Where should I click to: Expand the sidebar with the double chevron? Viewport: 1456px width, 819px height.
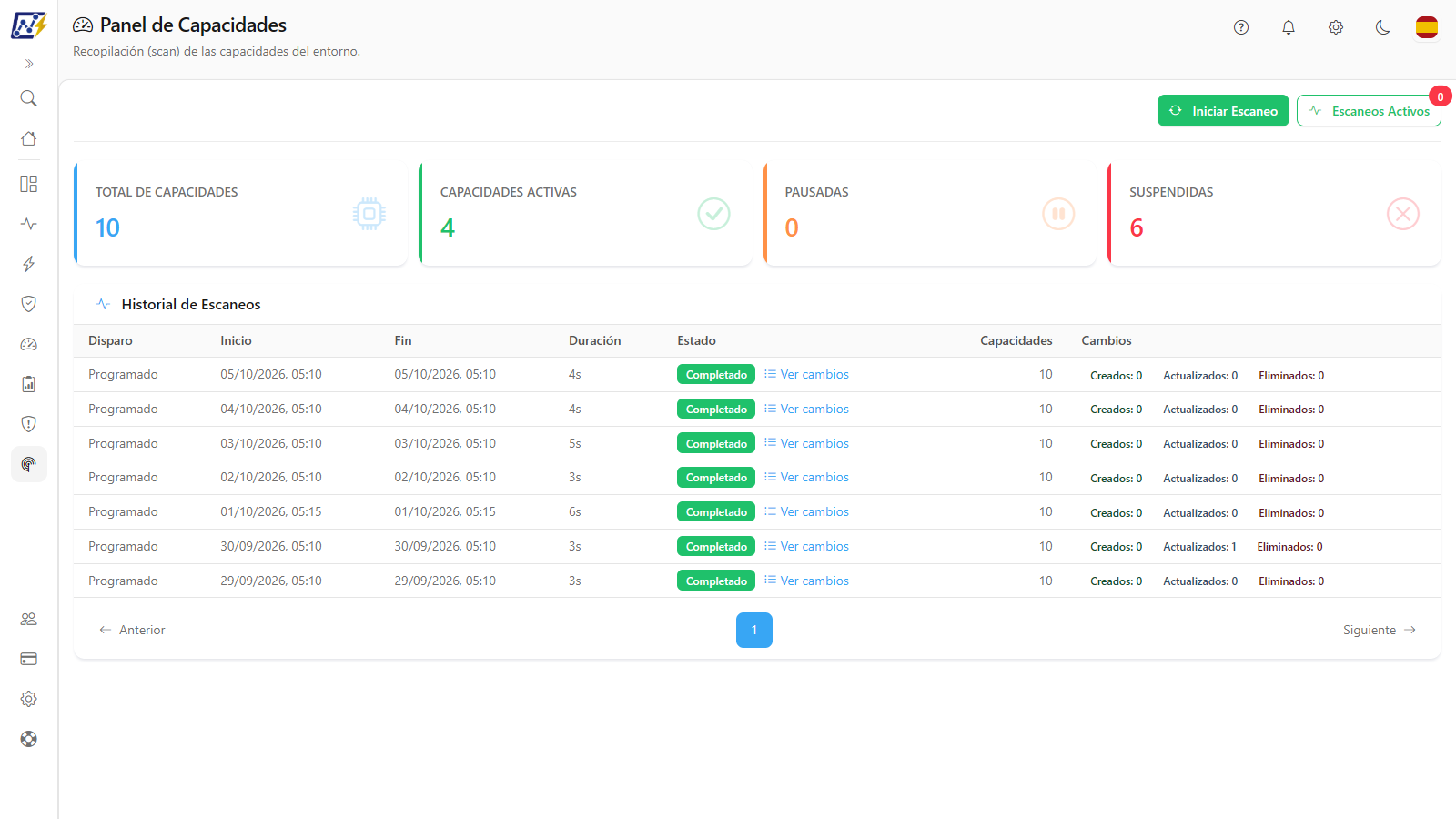click(x=29, y=64)
